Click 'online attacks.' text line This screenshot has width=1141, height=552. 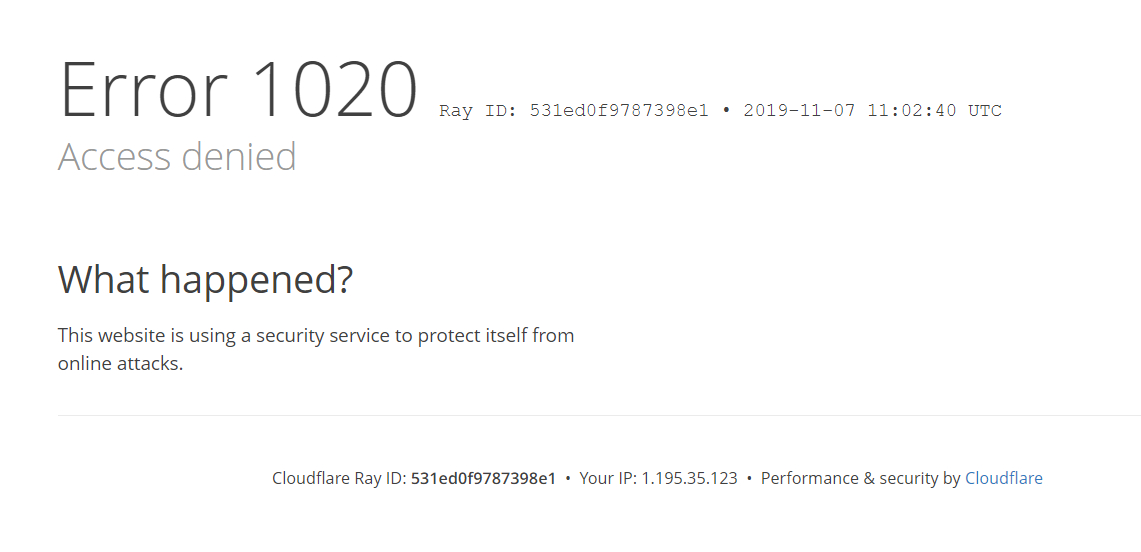pyautogui.click(x=120, y=364)
